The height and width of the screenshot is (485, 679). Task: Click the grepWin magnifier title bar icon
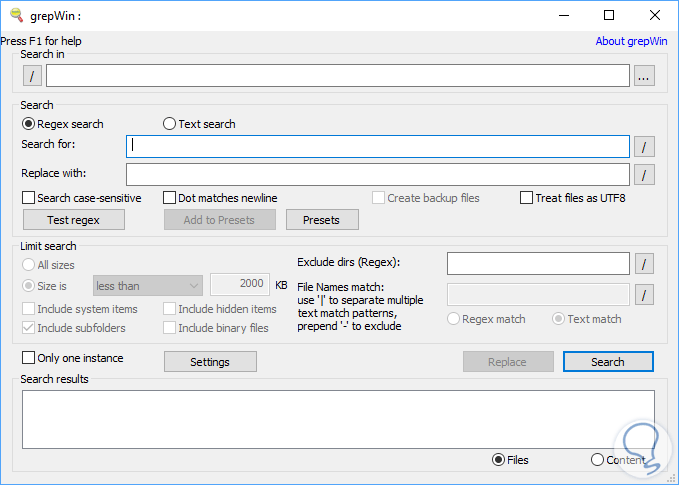[16, 15]
